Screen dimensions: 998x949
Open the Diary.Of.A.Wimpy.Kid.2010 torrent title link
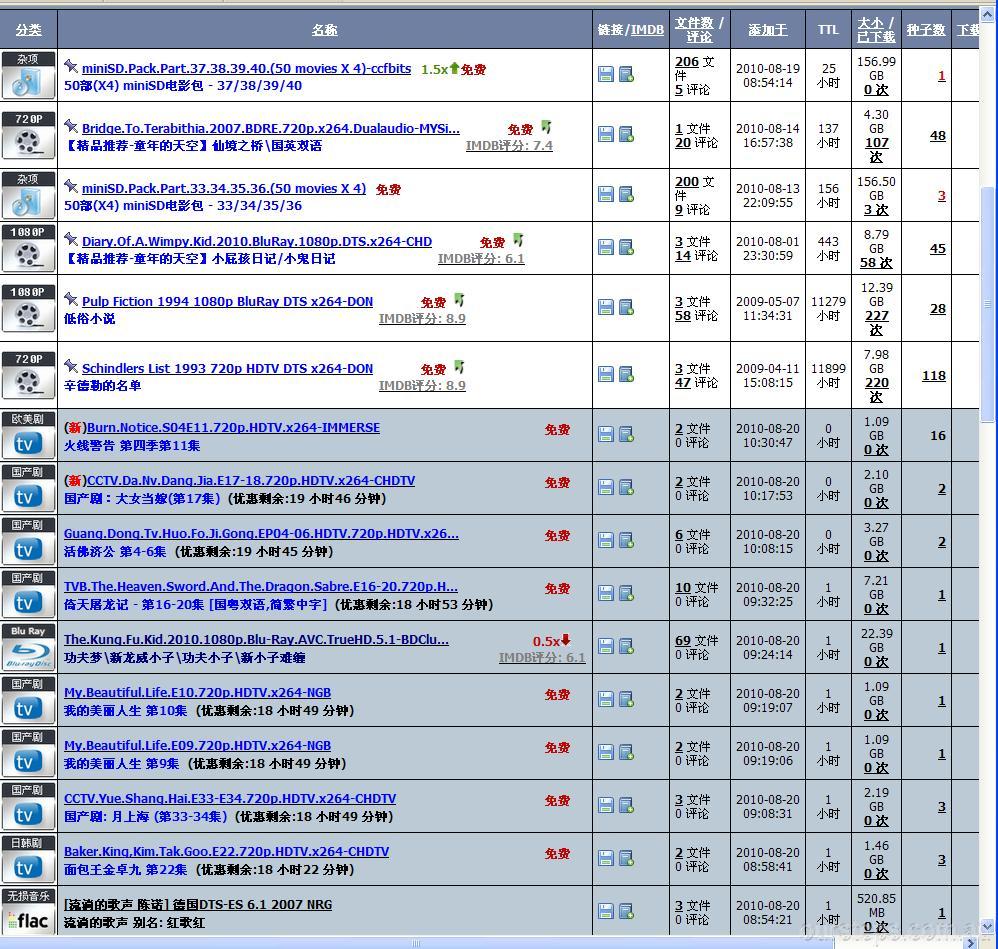[x=257, y=242]
